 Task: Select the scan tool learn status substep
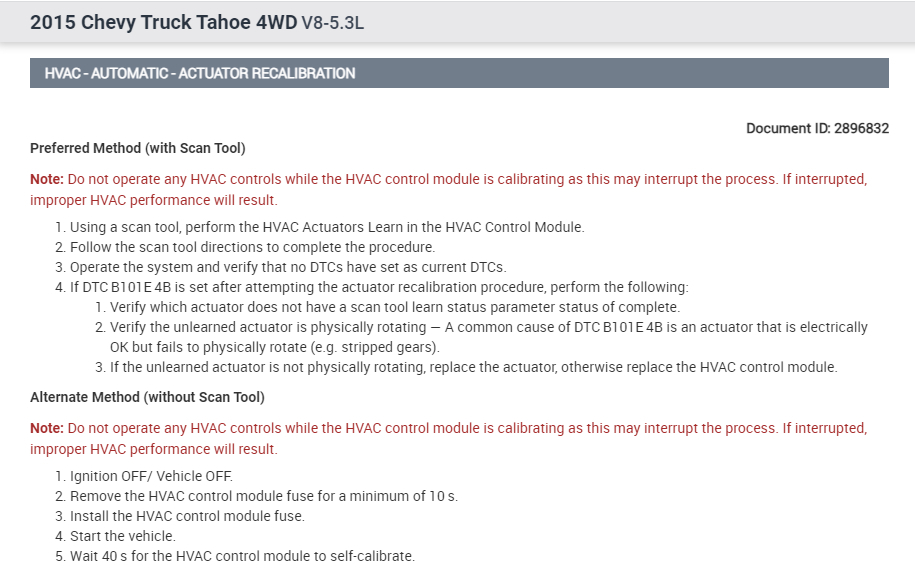394,307
